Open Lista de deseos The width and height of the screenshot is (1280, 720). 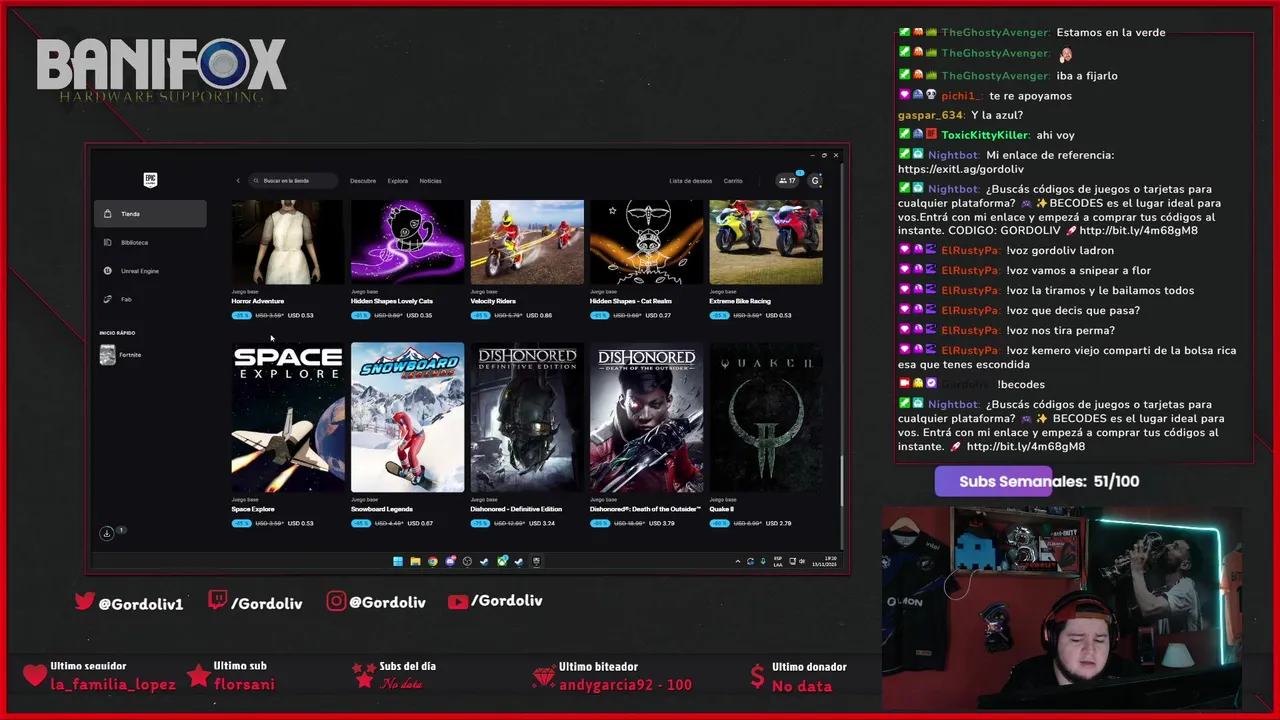(691, 181)
